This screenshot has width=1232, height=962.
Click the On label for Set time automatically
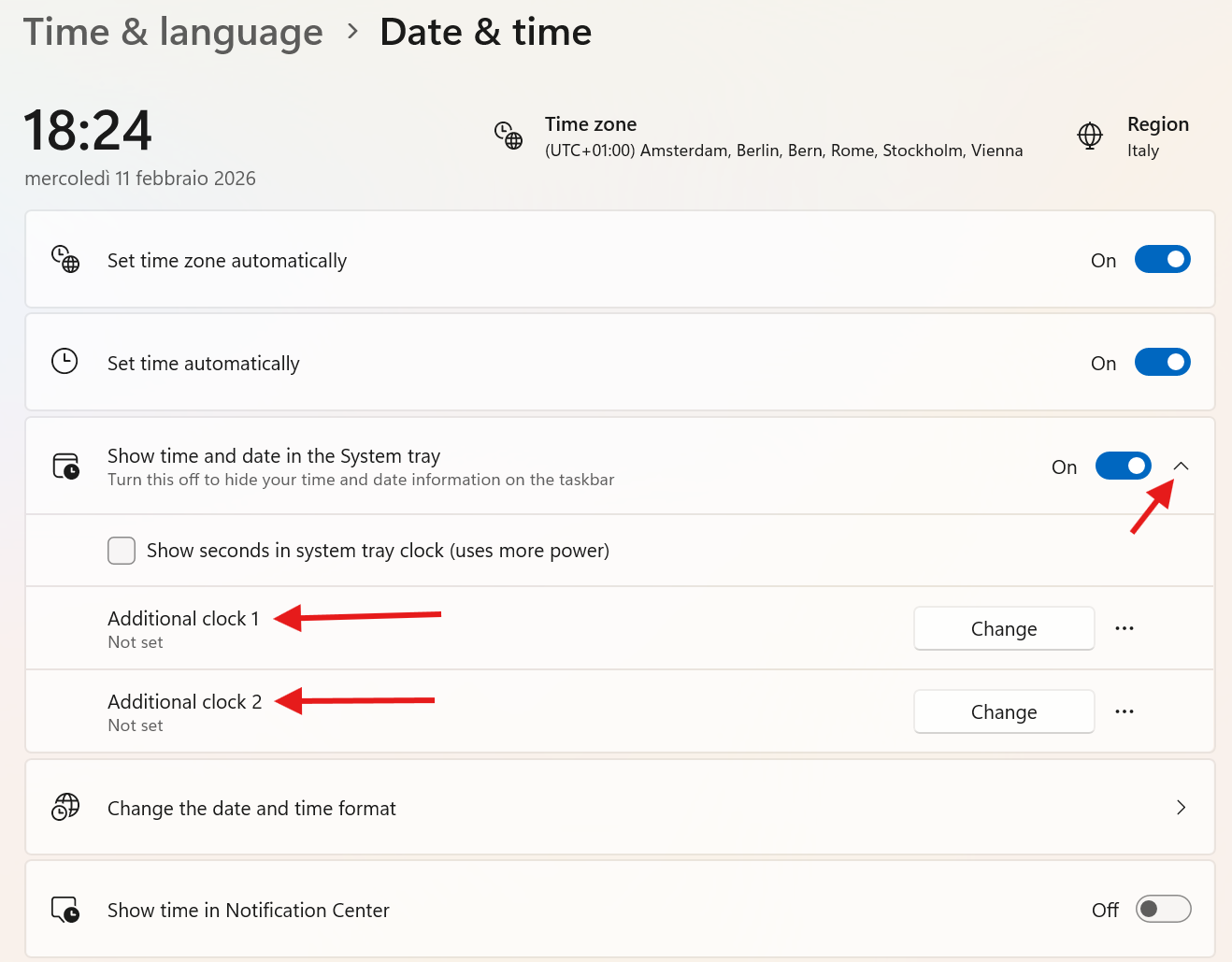tap(1104, 364)
